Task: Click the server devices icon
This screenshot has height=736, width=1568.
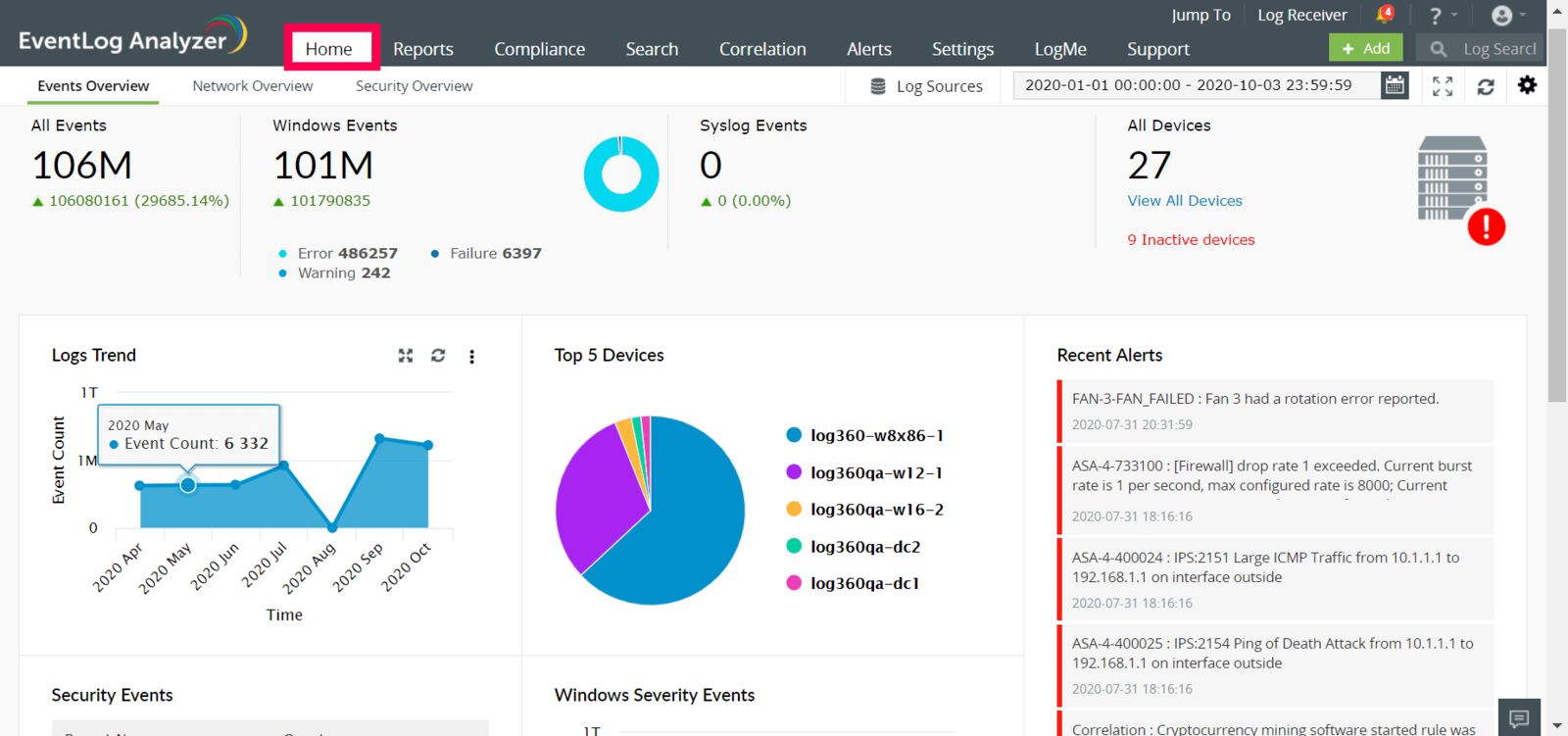Action: pos(1451,177)
